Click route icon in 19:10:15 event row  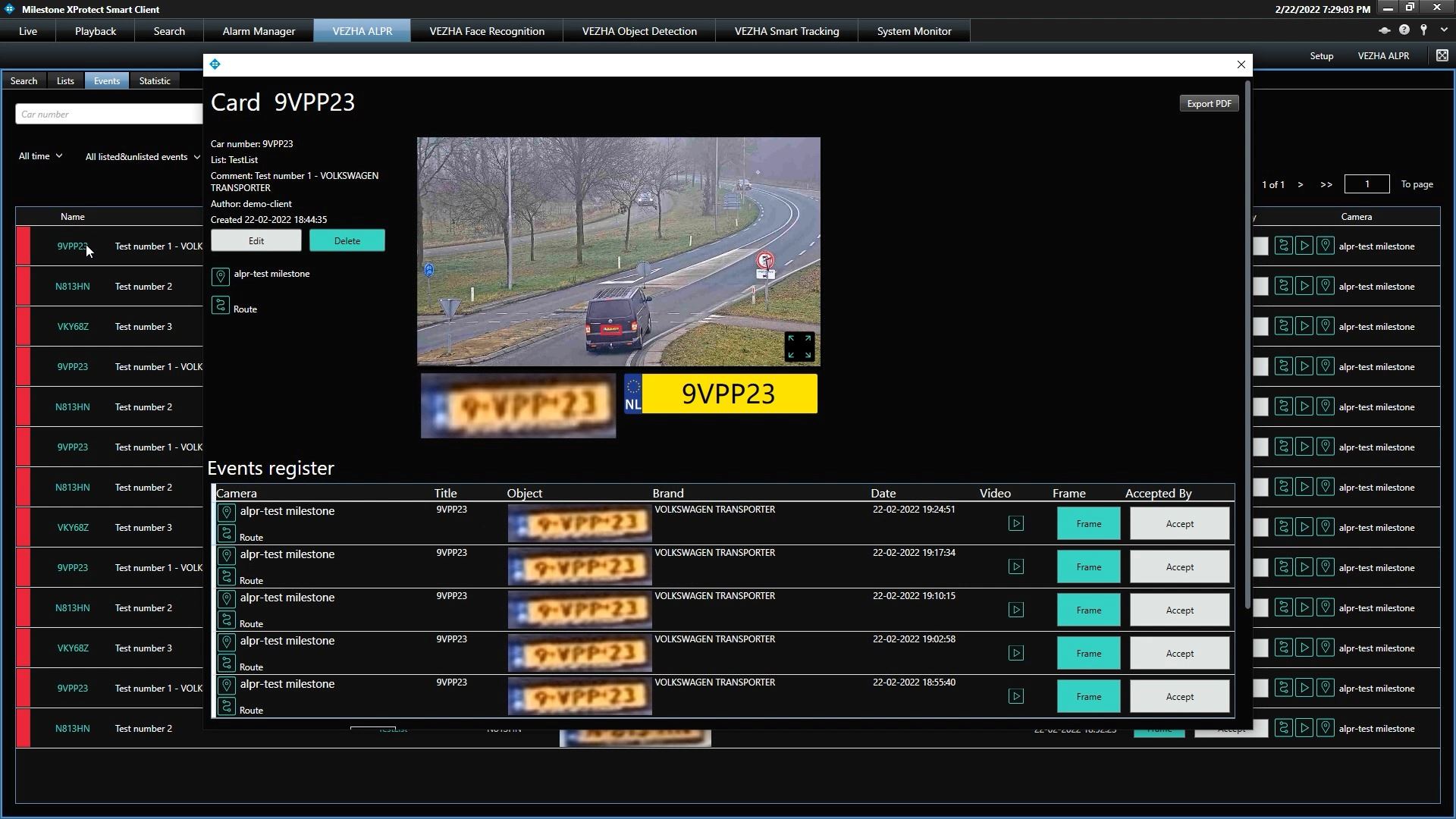[x=226, y=620]
